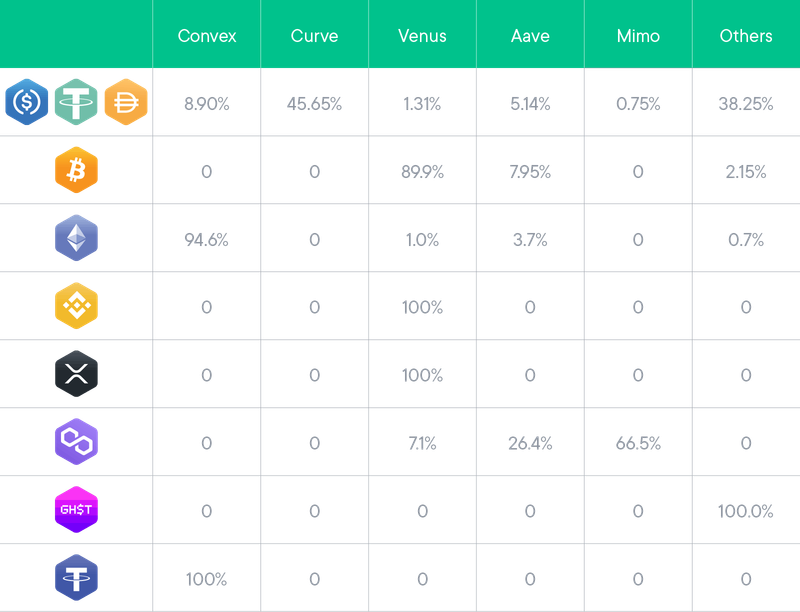
Task: Select the 0.75% Mimo cell
Action: click(x=638, y=104)
